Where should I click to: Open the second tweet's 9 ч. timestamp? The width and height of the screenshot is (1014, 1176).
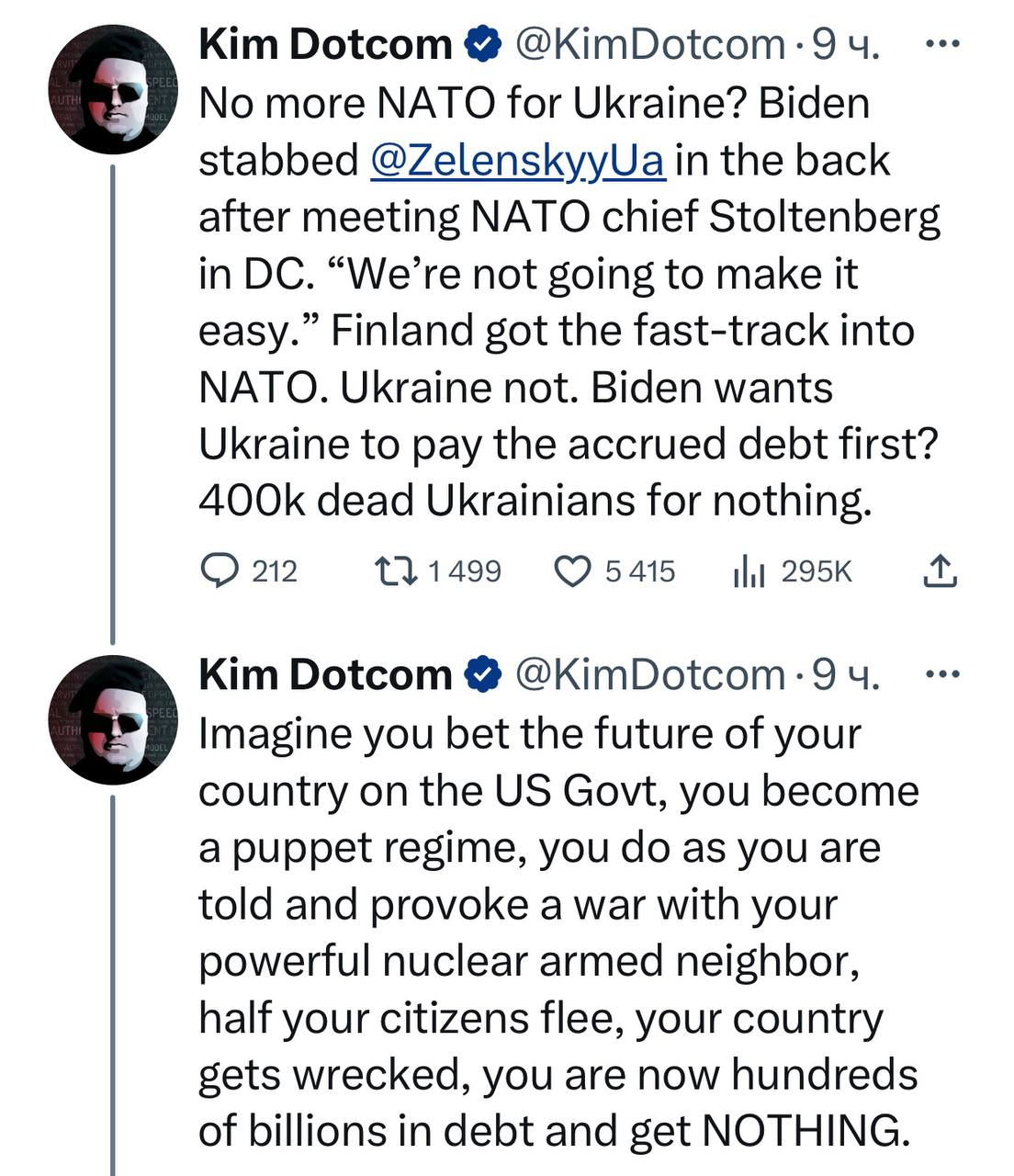pyautogui.click(x=846, y=676)
